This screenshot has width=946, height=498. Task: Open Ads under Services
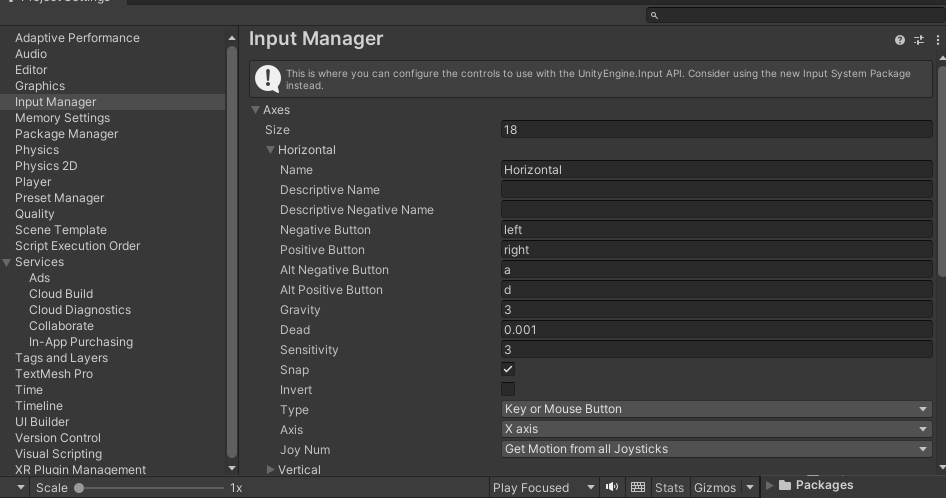coord(39,278)
